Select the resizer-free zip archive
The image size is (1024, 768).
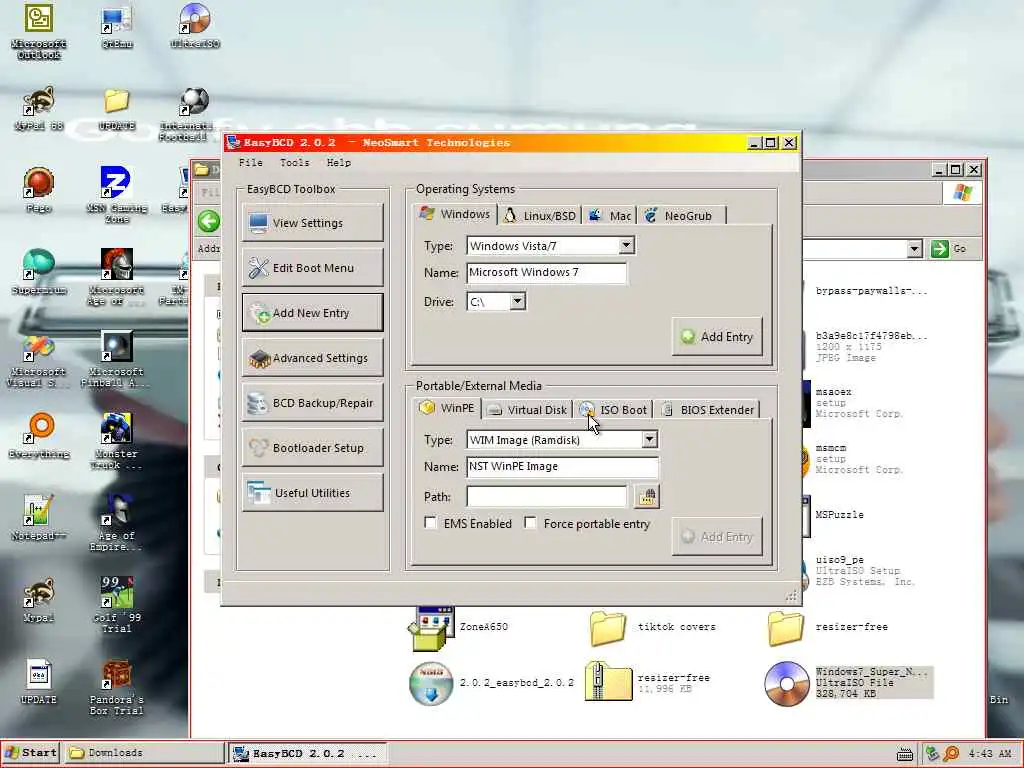pos(608,682)
